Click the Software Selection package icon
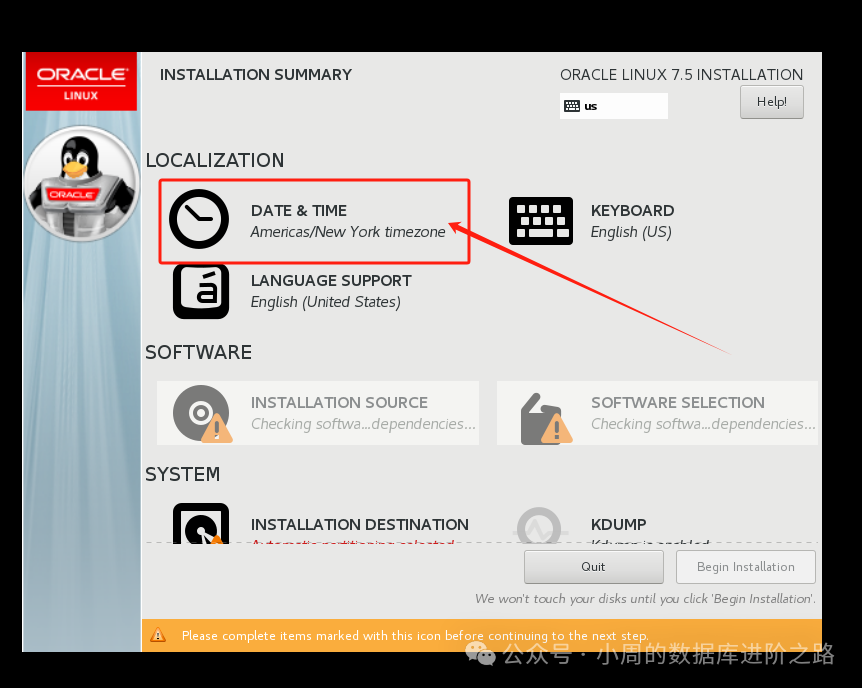Image resolution: width=862 pixels, height=688 pixels. click(x=545, y=418)
